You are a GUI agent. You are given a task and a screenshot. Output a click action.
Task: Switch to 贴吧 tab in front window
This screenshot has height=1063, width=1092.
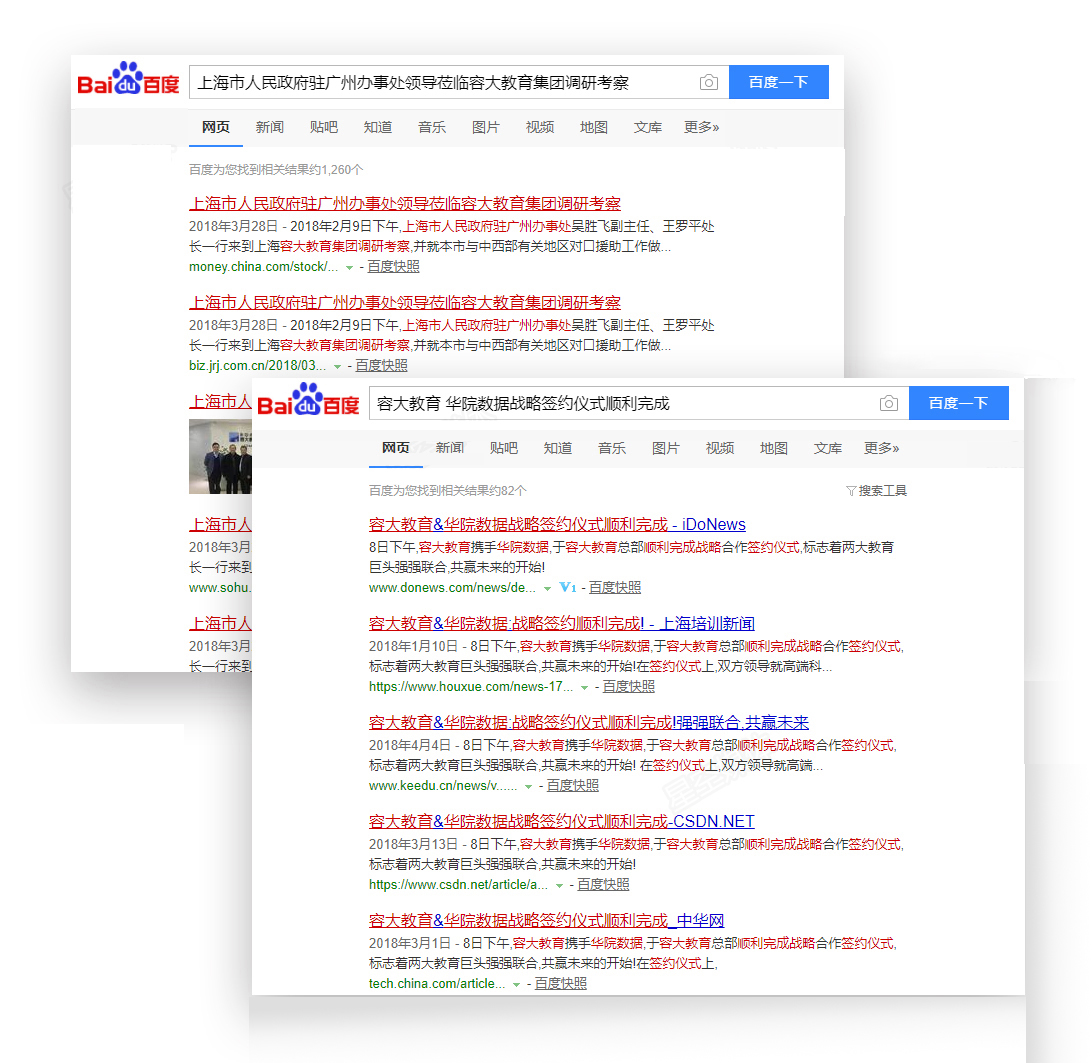click(504, 448)
